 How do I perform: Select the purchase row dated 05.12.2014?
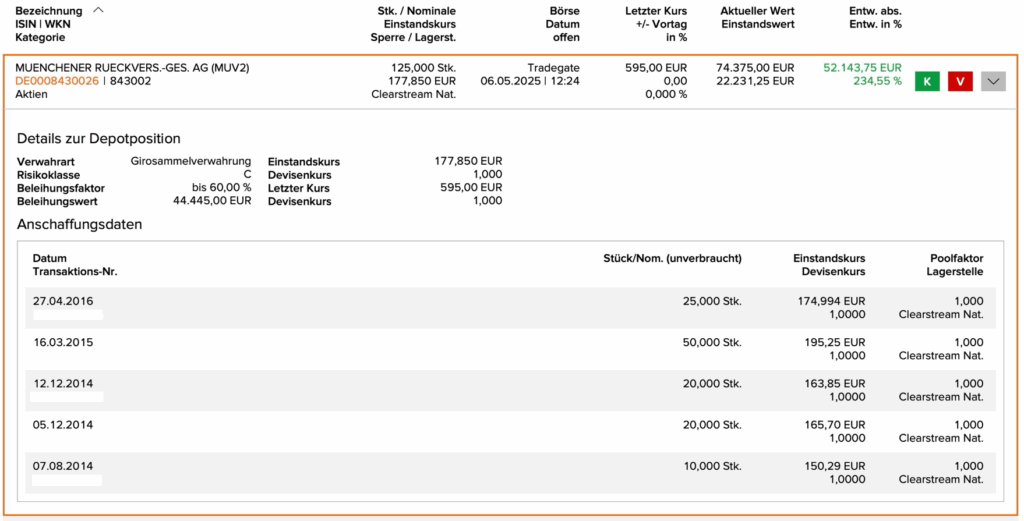511,432
